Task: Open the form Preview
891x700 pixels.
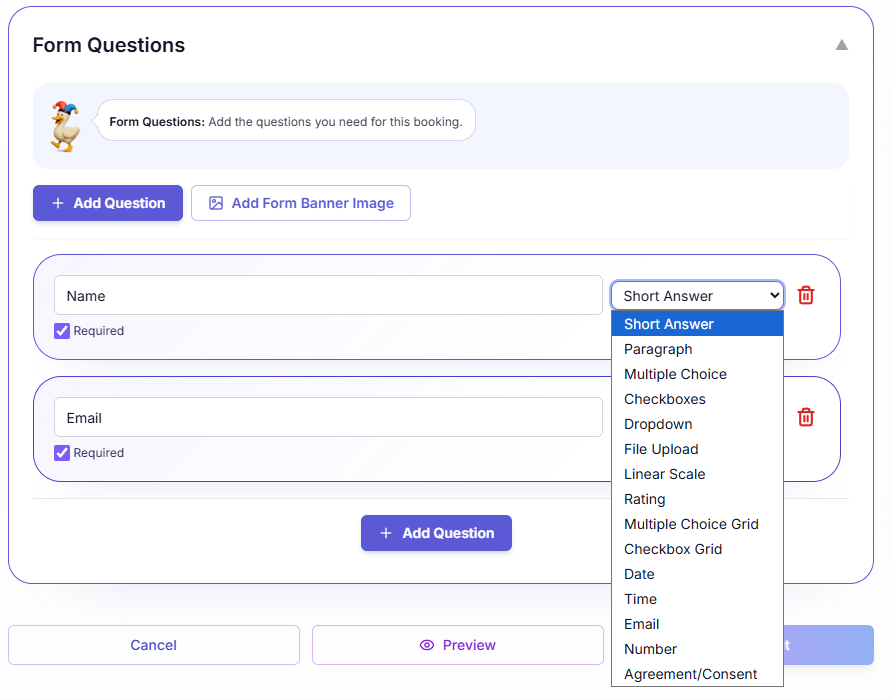Action: pyautogui.click(x=457, y=645)
